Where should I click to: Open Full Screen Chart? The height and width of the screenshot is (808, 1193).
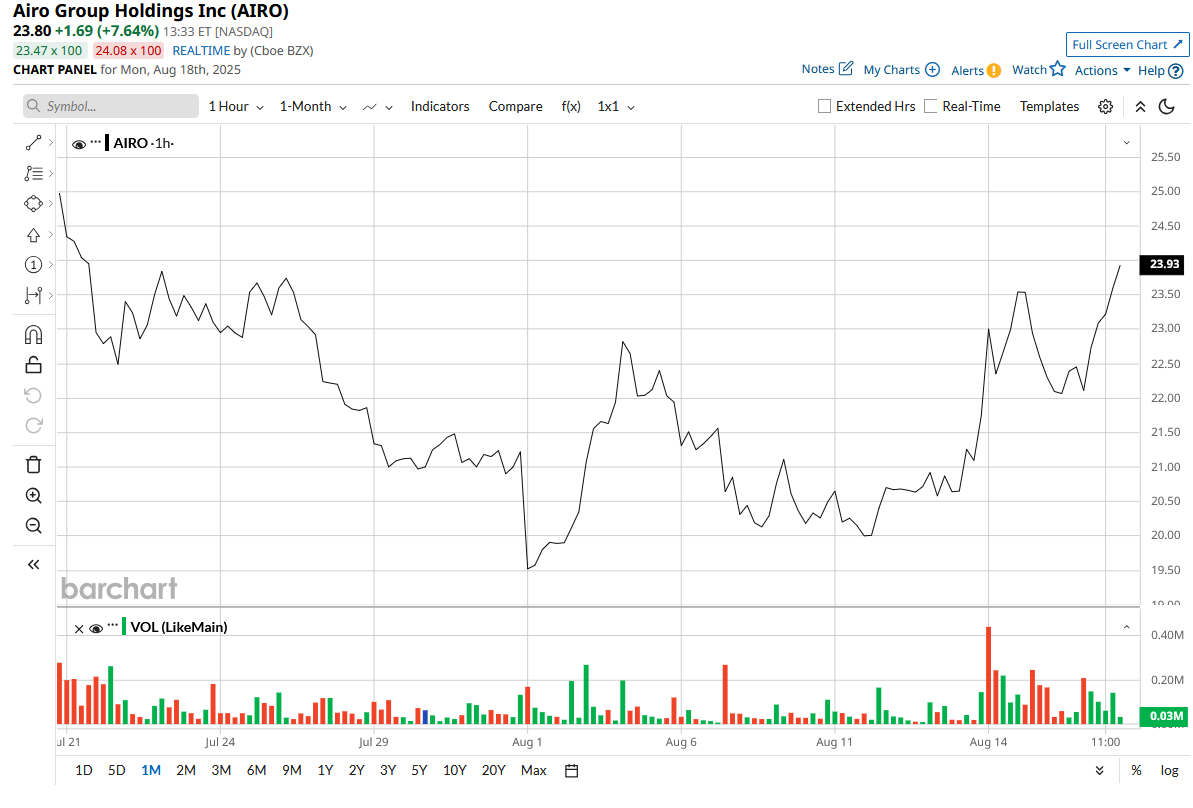(1127, 45)
